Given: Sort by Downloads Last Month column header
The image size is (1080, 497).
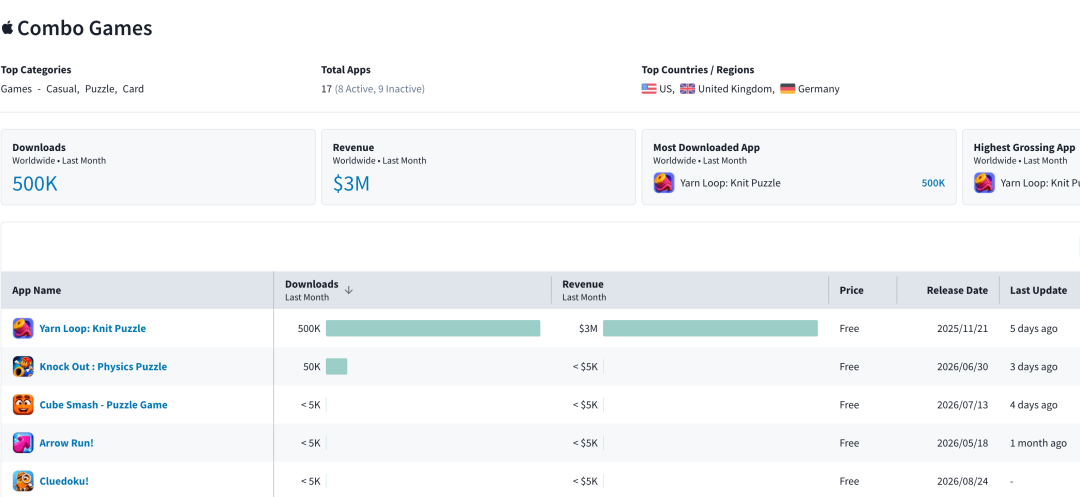Looking at the screenshot, I should [x=413, y=290].
